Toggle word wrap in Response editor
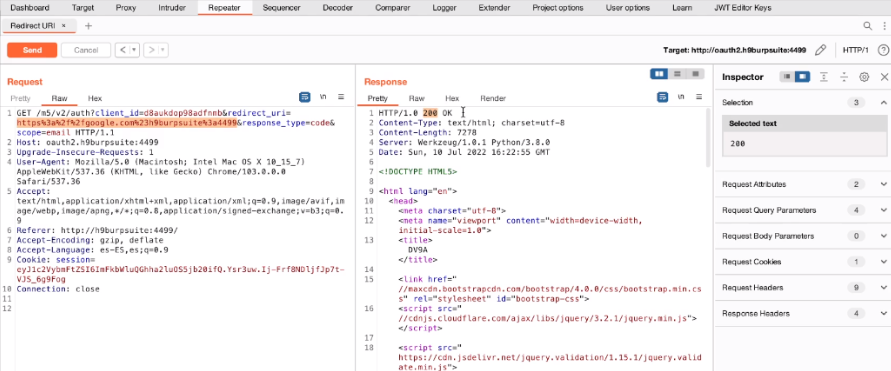This screenshot has height=371, width=891. click(x=662, y=97)
